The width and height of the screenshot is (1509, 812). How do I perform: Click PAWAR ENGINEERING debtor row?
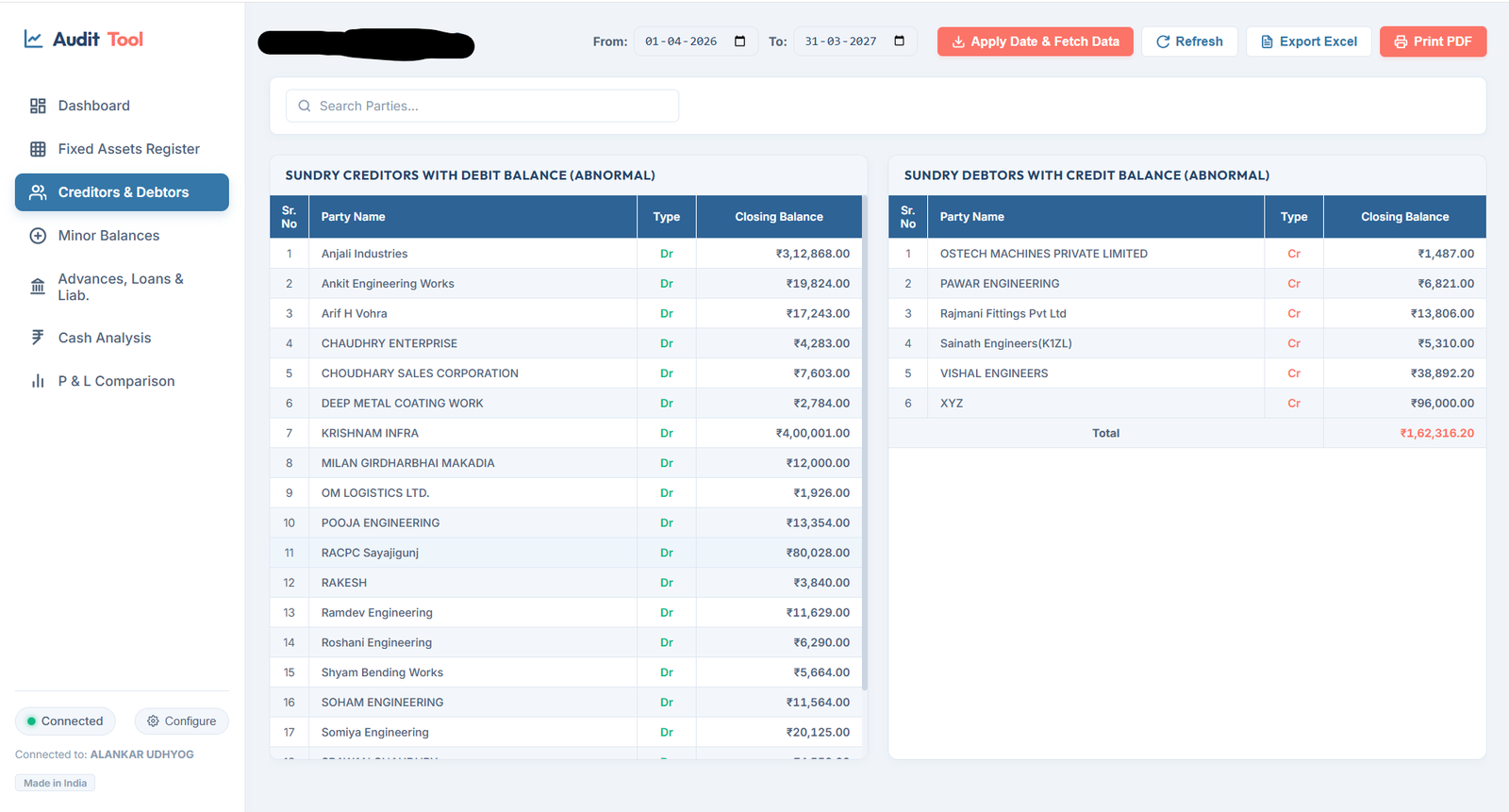[x=1187, y=284]
